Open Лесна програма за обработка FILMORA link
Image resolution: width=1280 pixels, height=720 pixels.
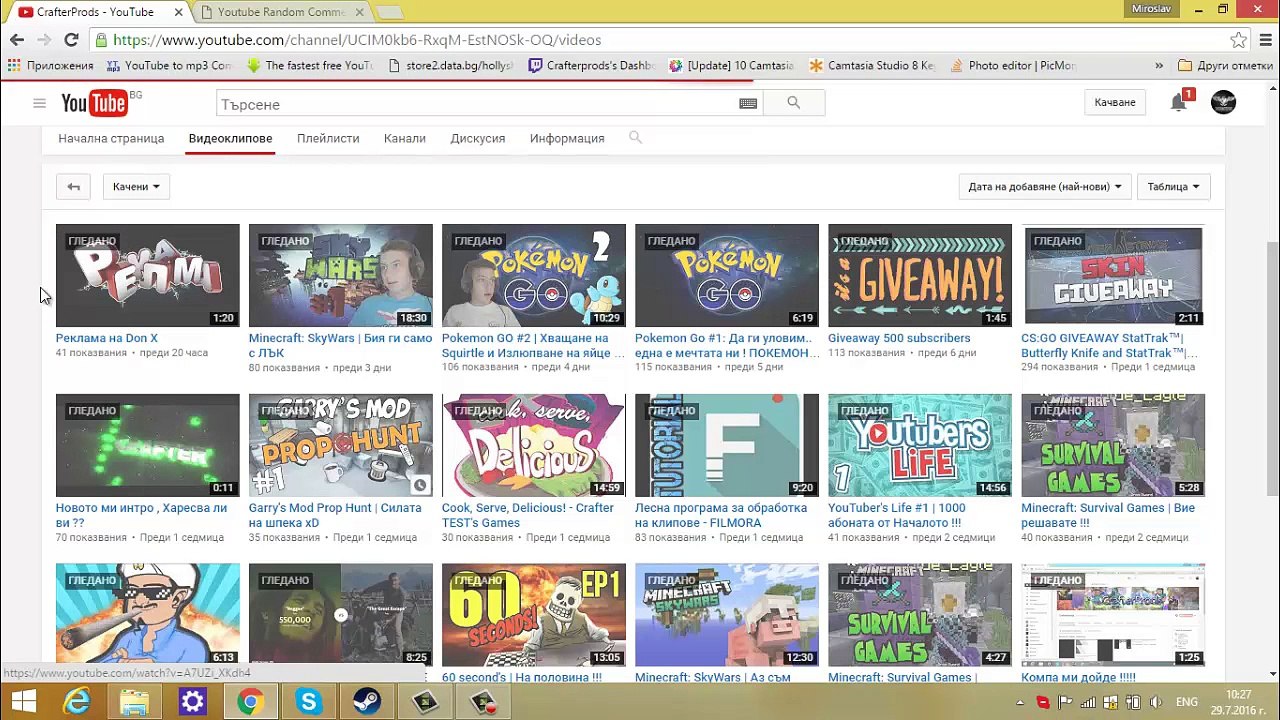coord(721,515)
